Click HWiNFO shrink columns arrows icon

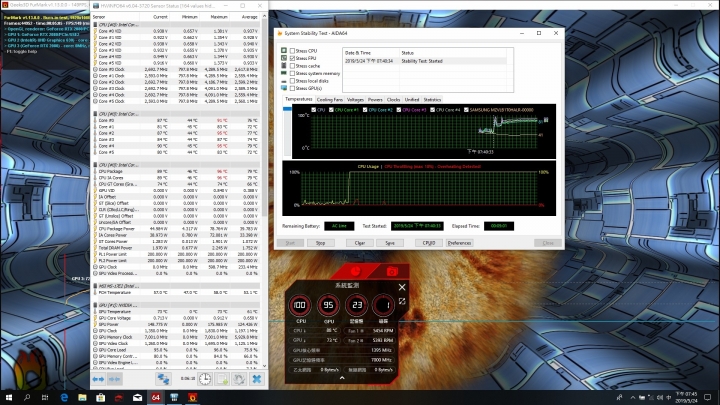click(x=114, y=379)
